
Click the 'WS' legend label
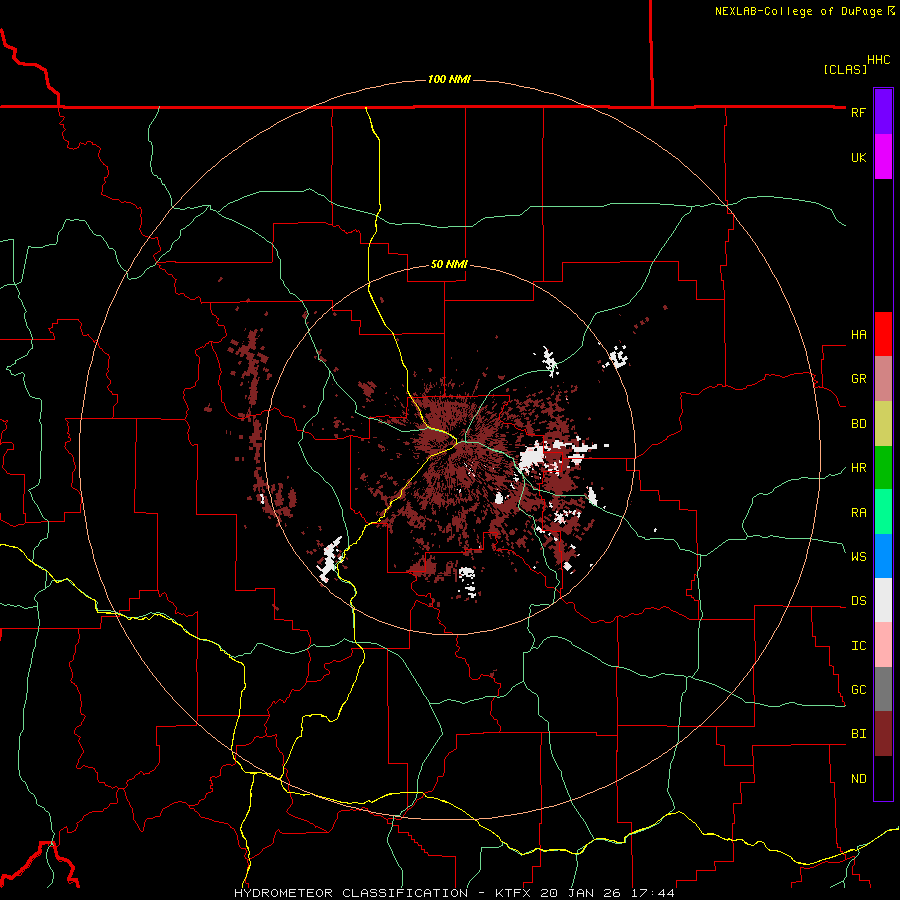coord(858,557)
